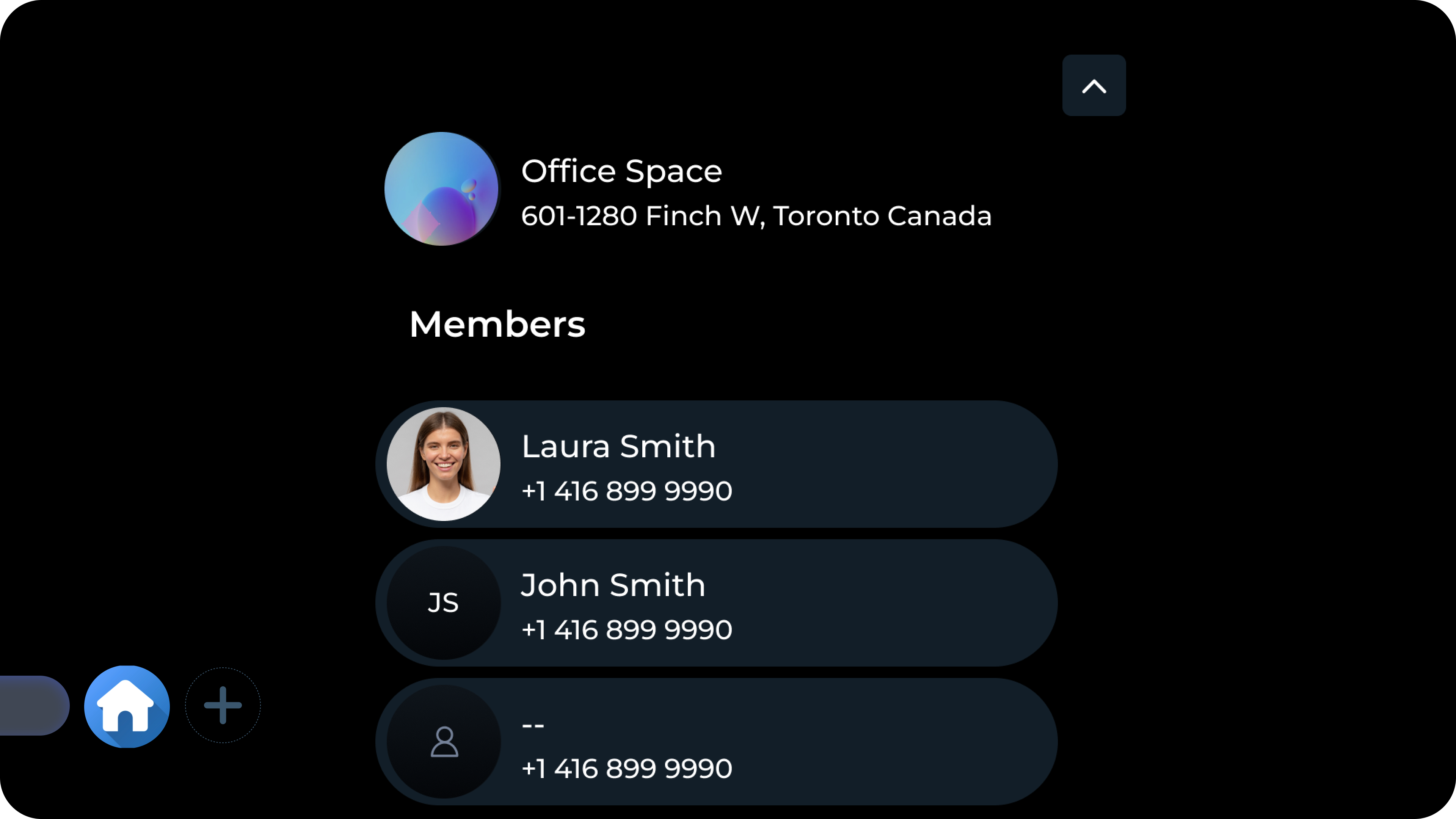The image size is (1456, 819).
Task: Click the plus icon to add a space
Action: coord(223,705)
